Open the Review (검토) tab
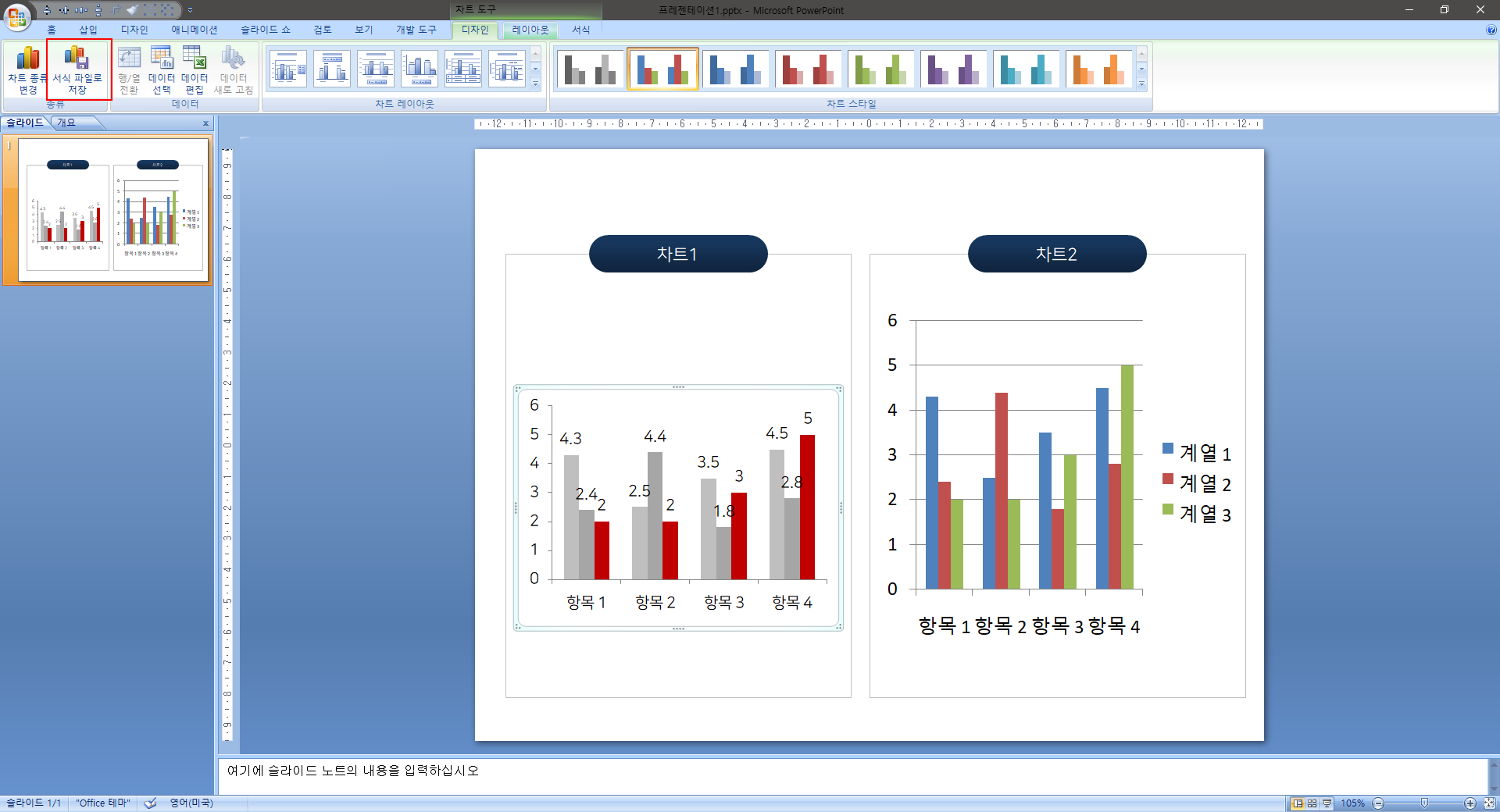The image size is (1500, 812). pyautogui.click(x=323, y=30)
